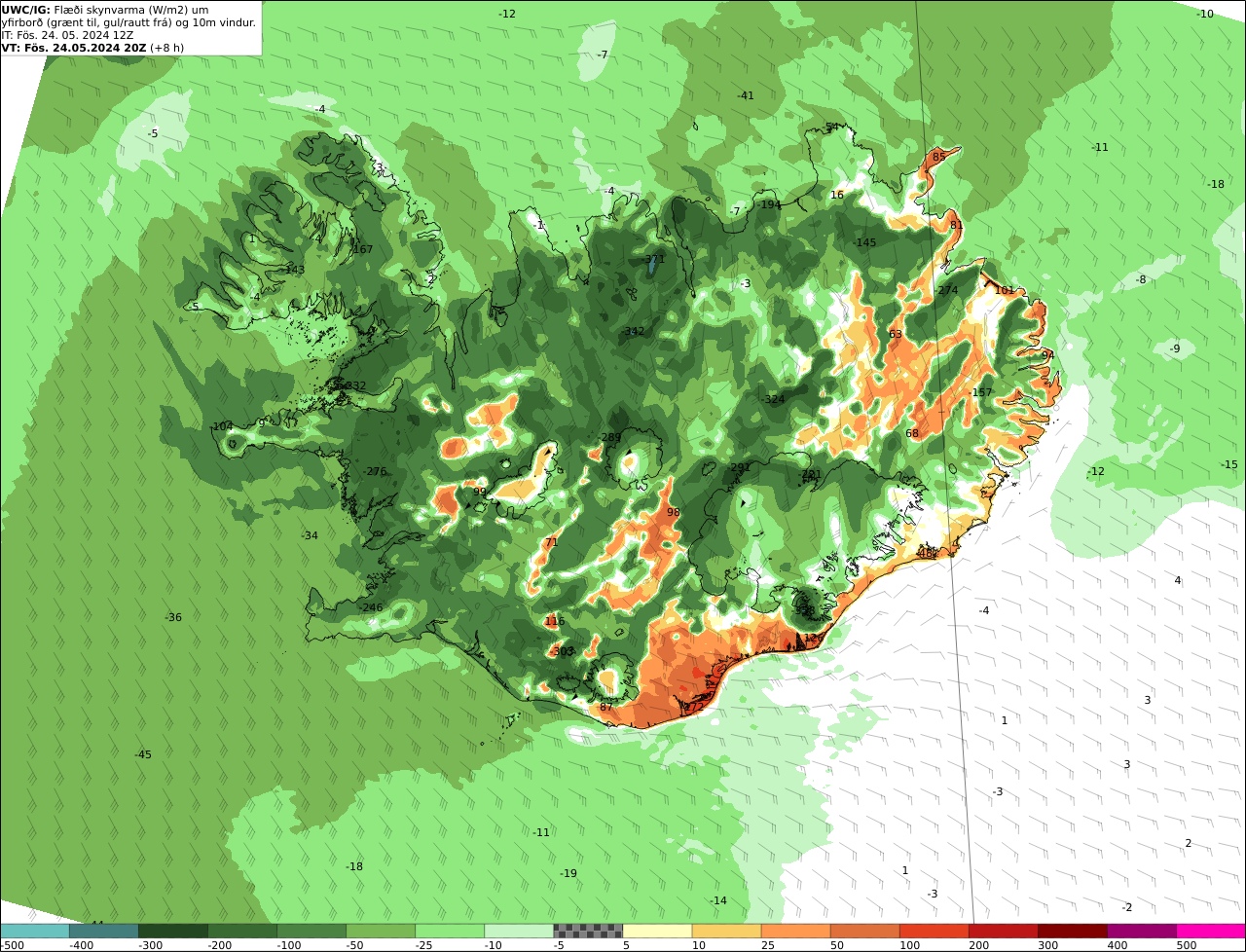The width and height of the screenshot is (1246, 952).
Task: Click the teal legend swatch above -400
Action: pos(104,931)
